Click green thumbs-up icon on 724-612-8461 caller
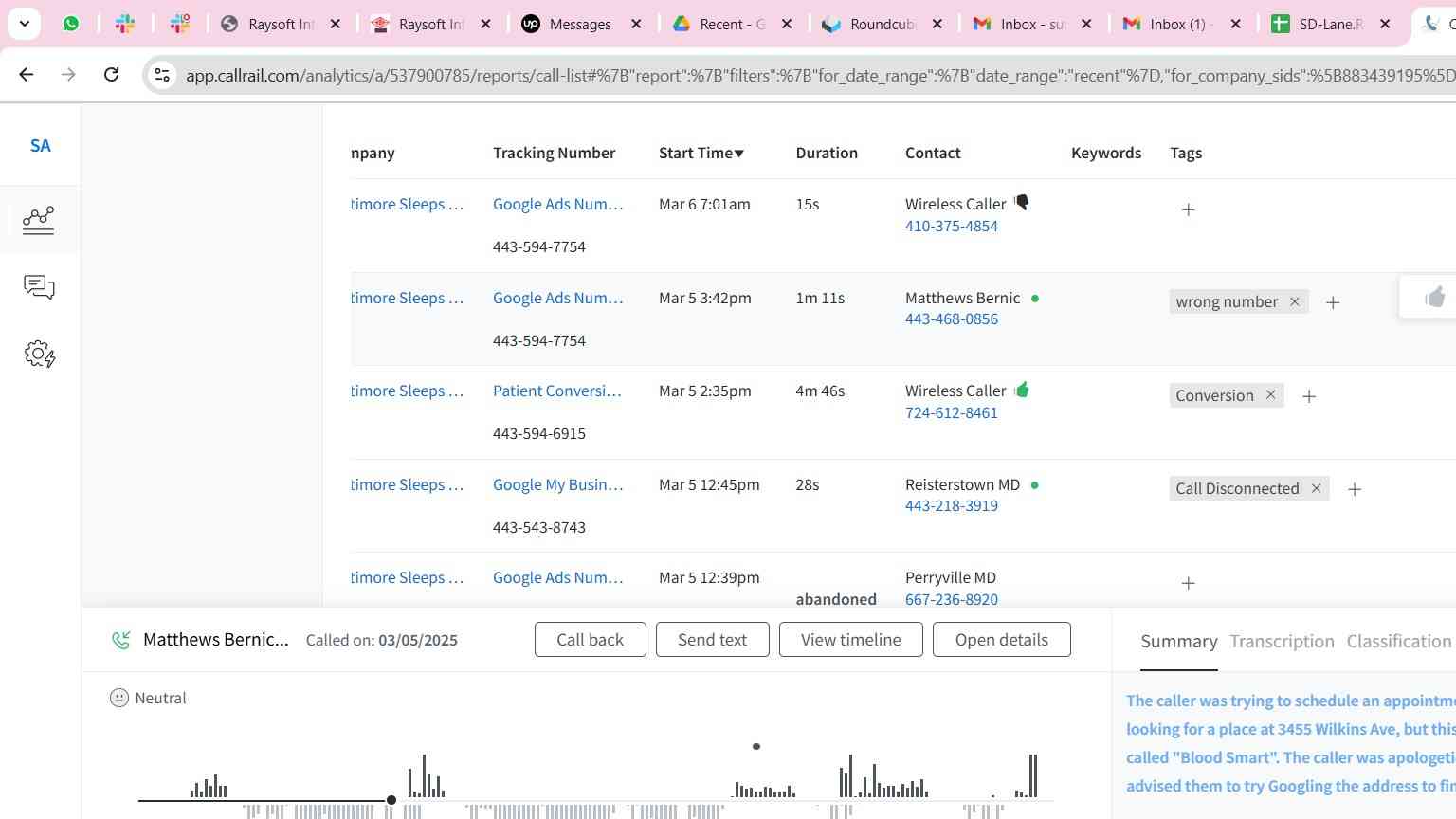This screenshot has height=819, width=1456. (x=1022, y=390)
